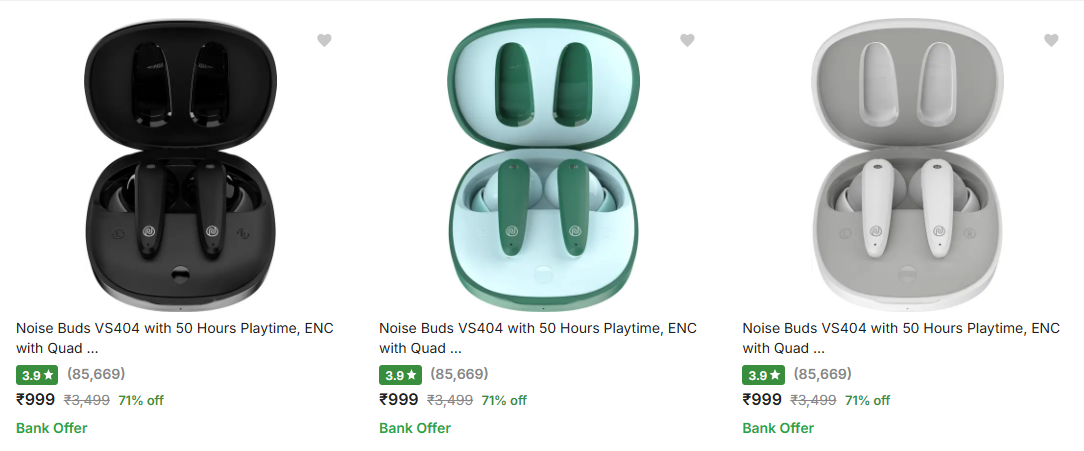Click heart icon on green earbuds
Image resolution: width=1084 pixels, height=451 pixels.
[687, 40]
